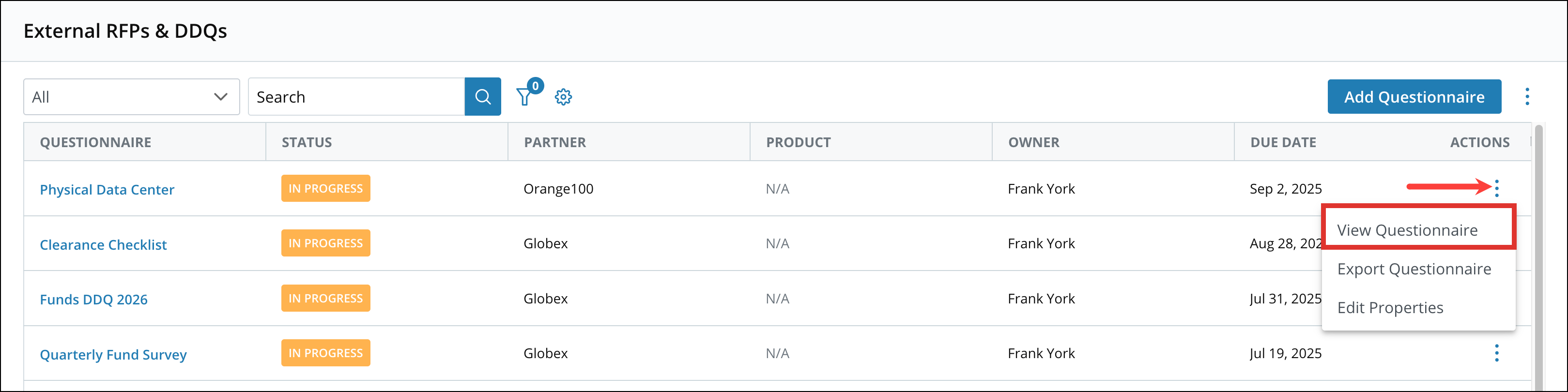This screenshot has height=392, width=1568.
Task: Open the filter funnel icon
Action: pyautogui.click(x=524, y=97)
